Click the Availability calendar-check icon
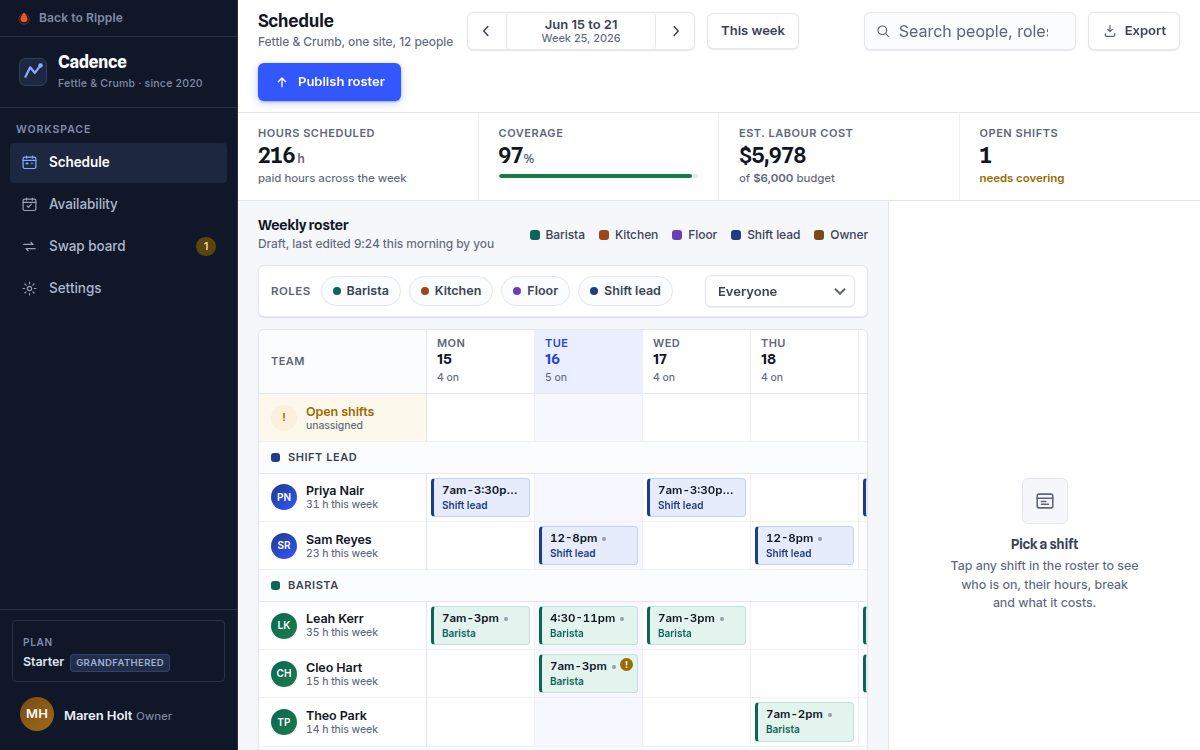The image size is (1200, 750). (x=30, y=204)
